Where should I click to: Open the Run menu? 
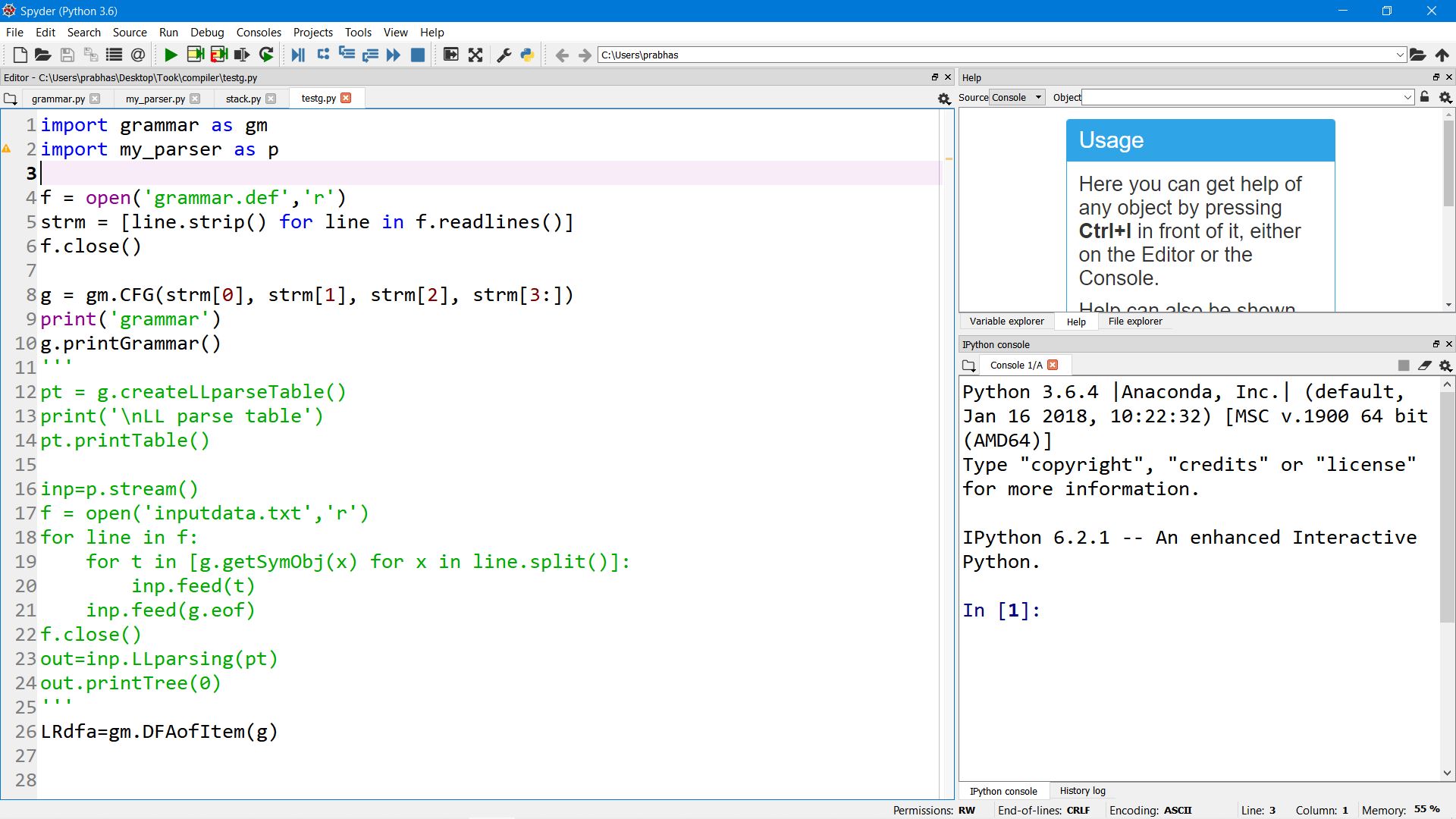coord(168,32)
